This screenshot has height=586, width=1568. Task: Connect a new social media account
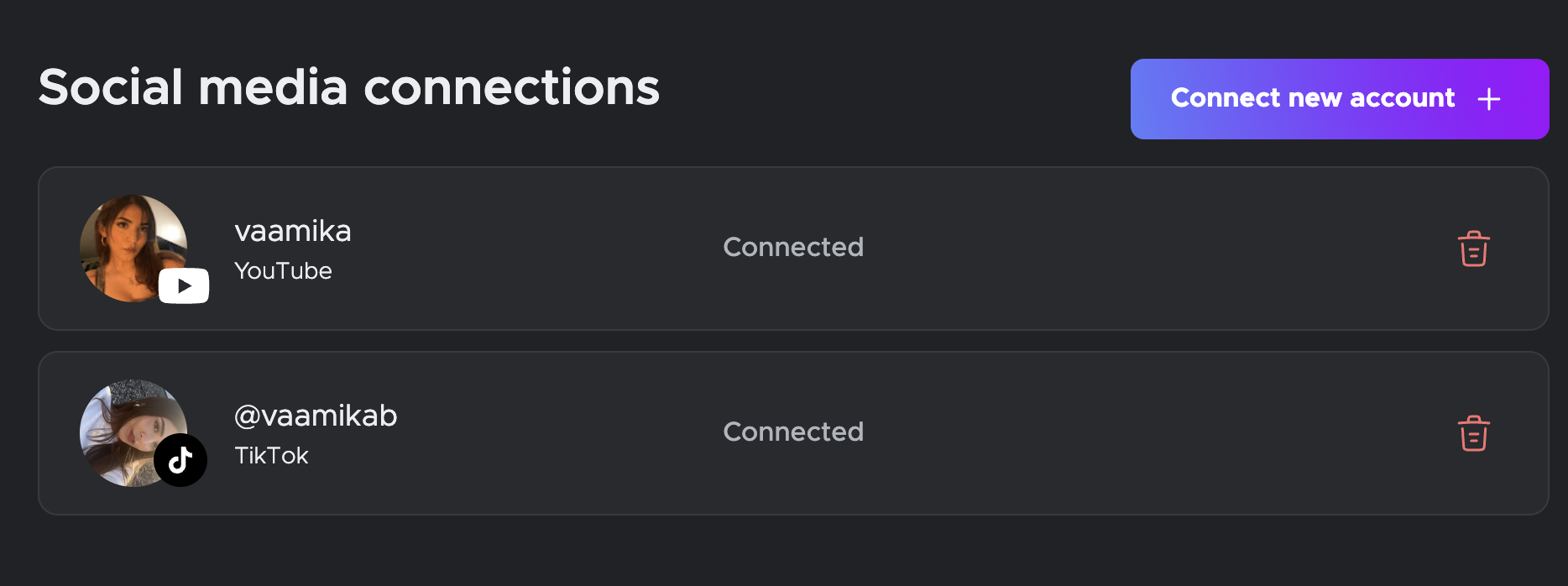click(x=1340, y=99)
